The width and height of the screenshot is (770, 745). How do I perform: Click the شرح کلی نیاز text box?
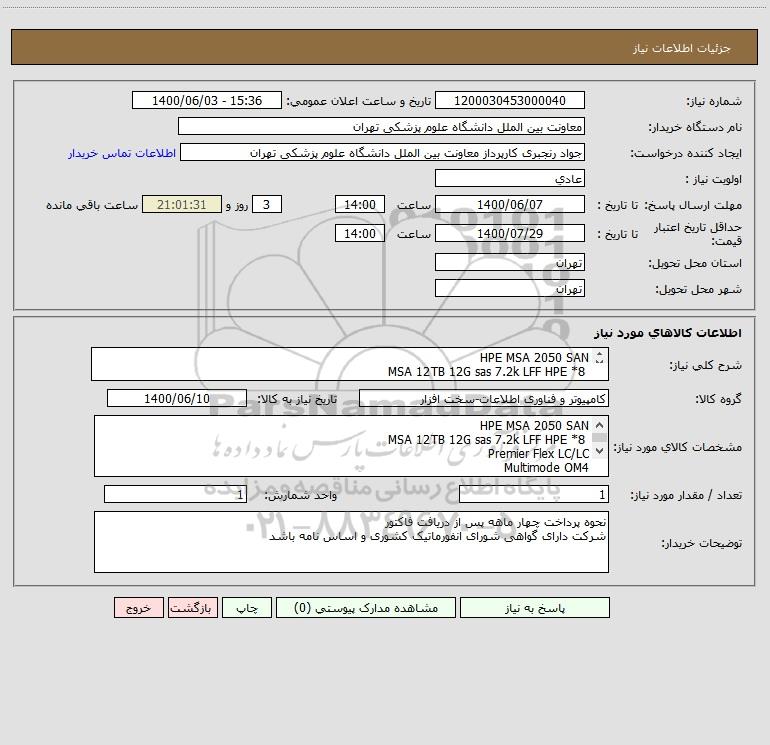[350, 364]
